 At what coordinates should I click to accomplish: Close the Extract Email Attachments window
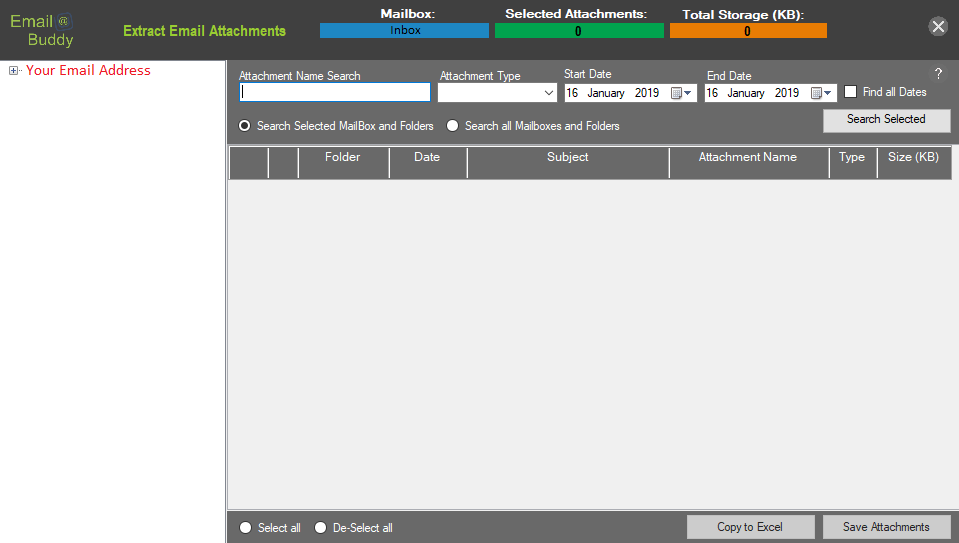938,26
